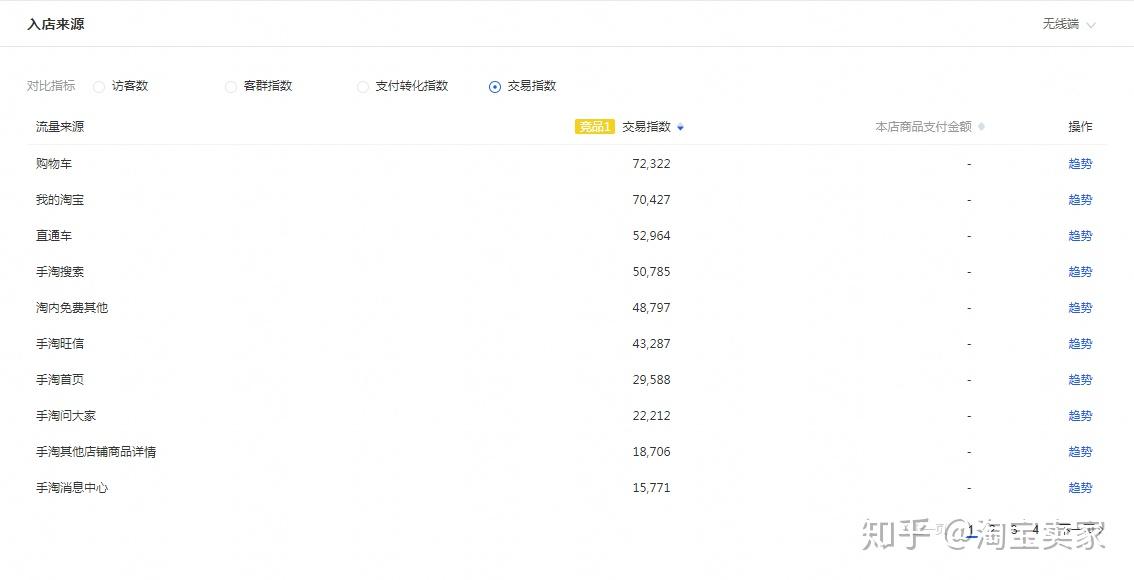Click the 手淘其他店铺商品详情 source row
The image size is (1134, 580).
[x=567, y=452]
